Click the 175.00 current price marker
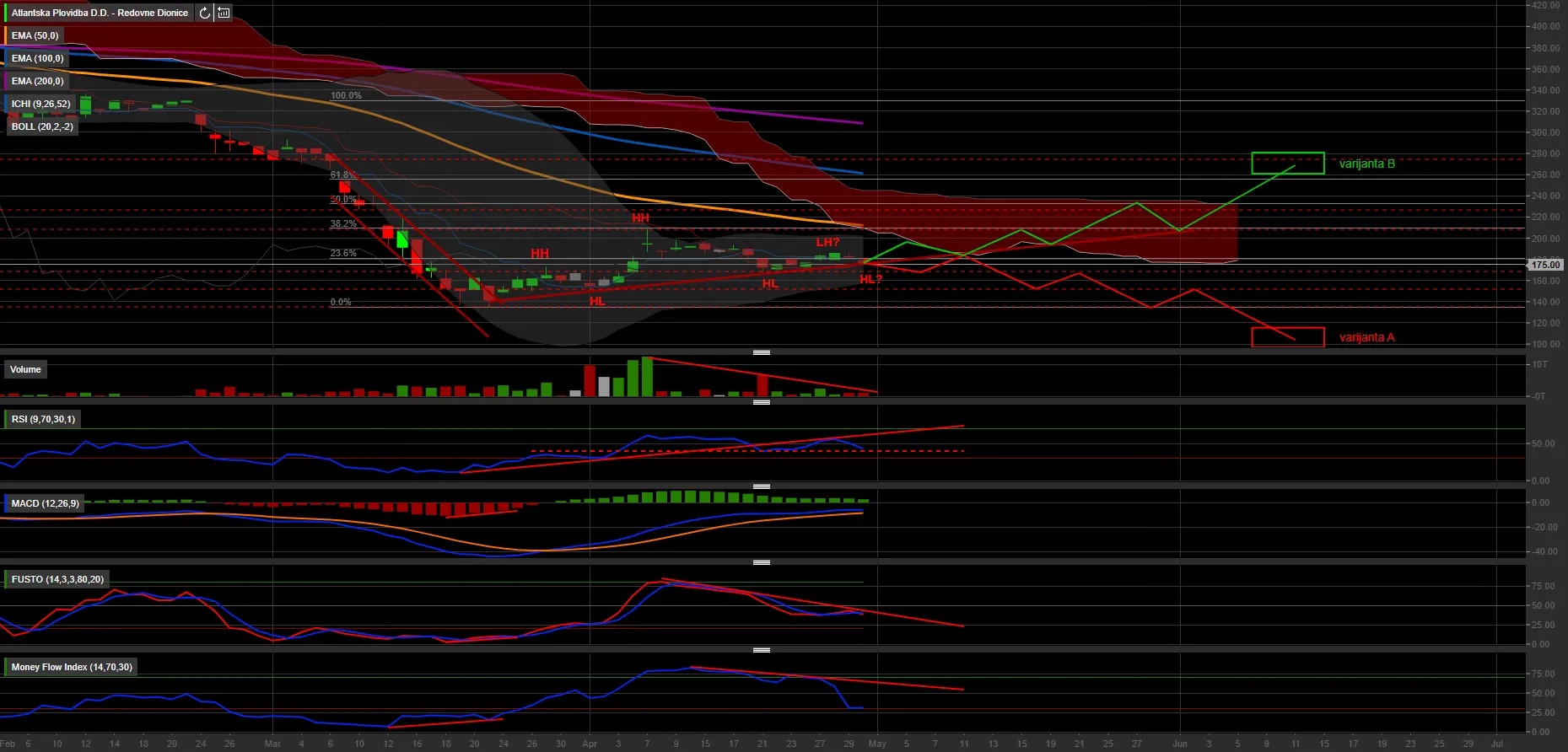Viewport: 1568px width, 752px height. (x=1545, y=265)
